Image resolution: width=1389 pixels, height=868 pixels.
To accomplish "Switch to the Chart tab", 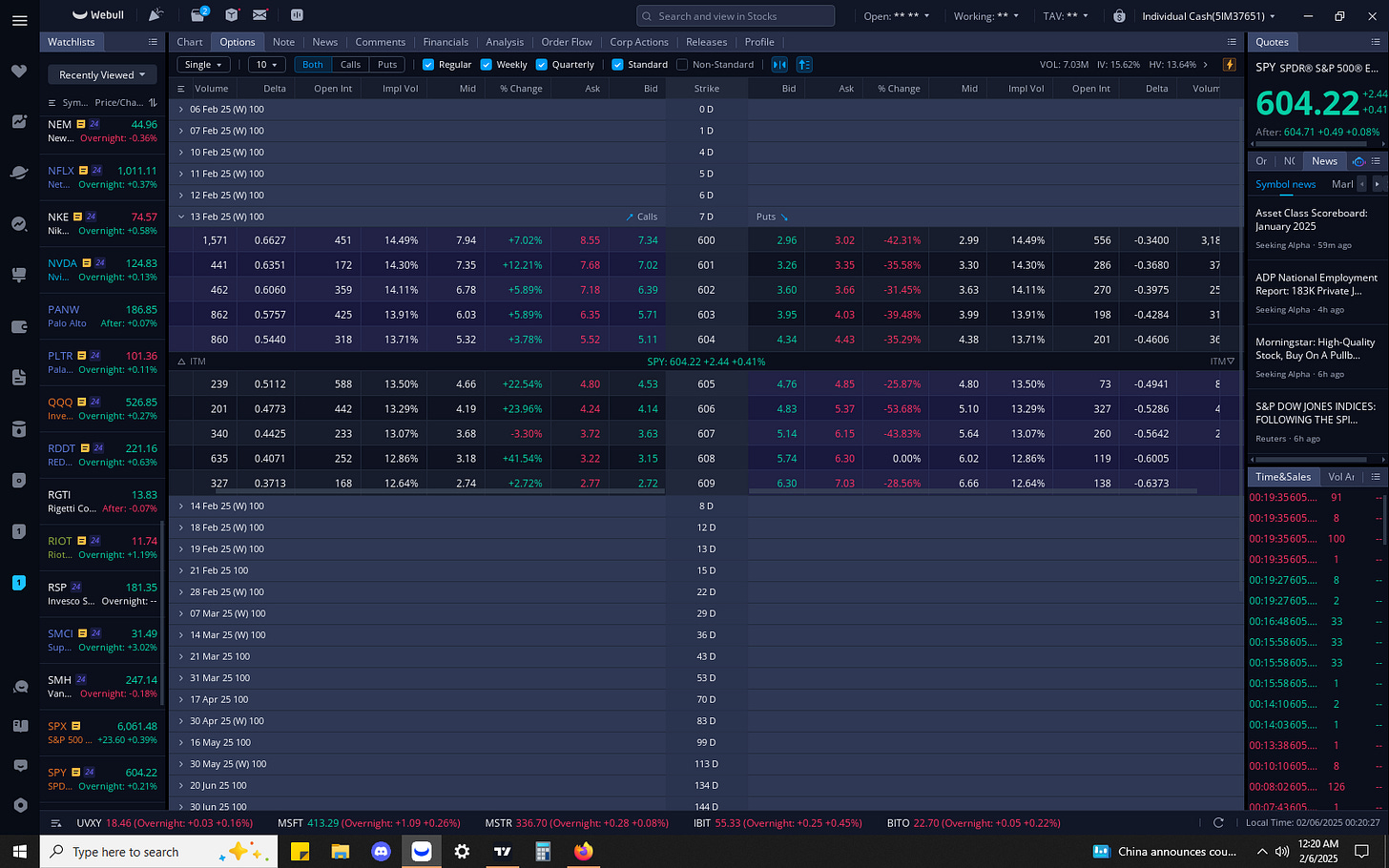I will point(190,42).
